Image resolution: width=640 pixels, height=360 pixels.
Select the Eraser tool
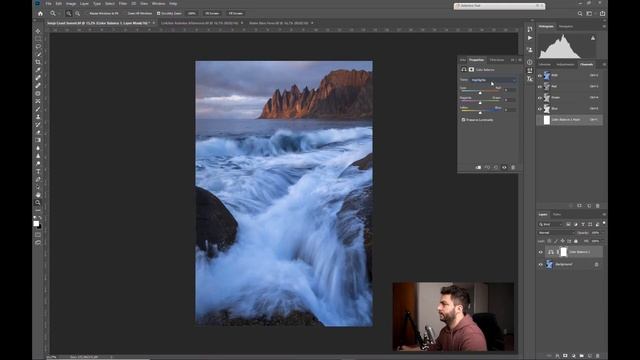click(x=38, y=132)
